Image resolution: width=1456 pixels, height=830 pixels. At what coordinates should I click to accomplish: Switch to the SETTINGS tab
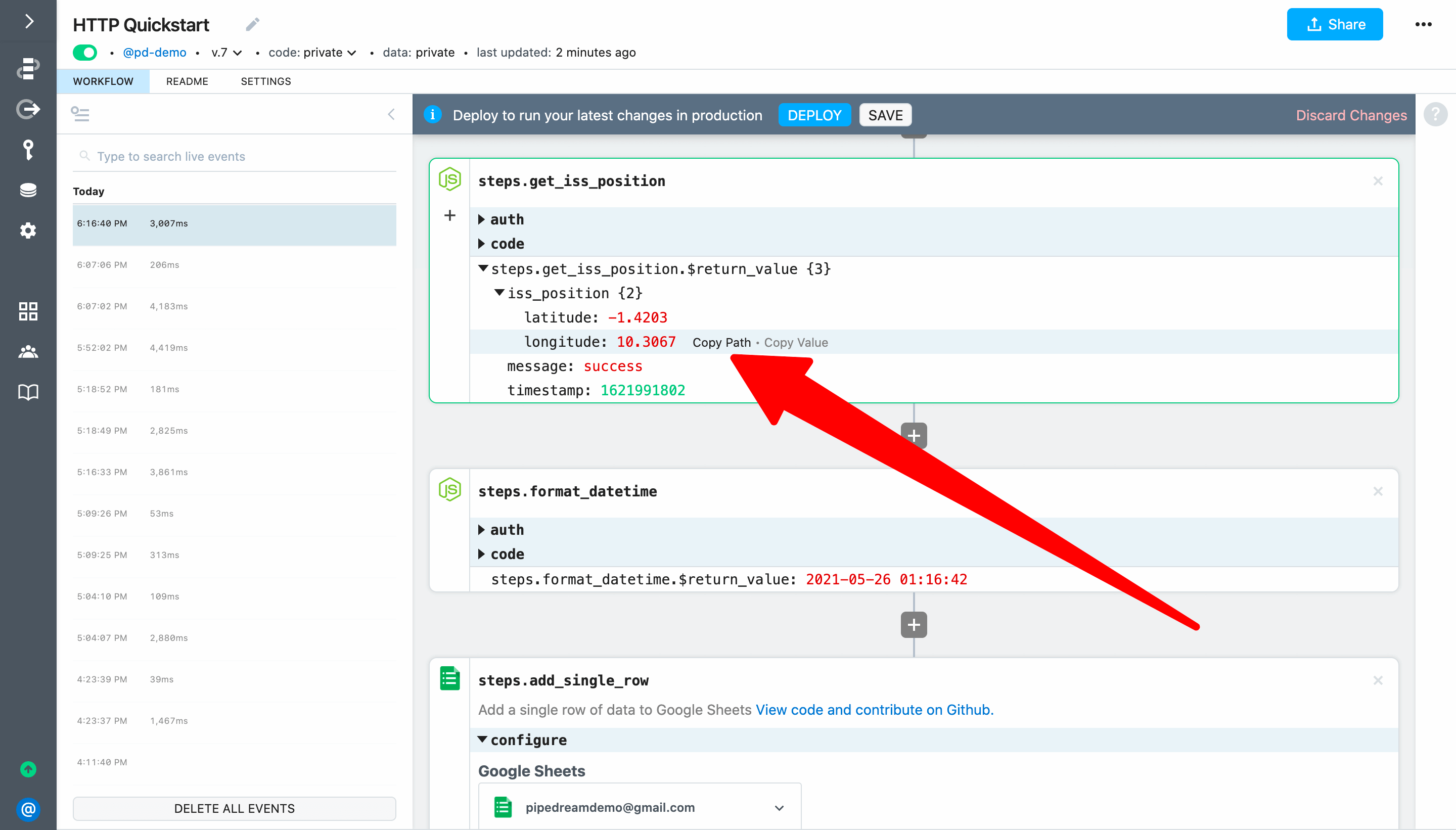(x=265, y=81)
